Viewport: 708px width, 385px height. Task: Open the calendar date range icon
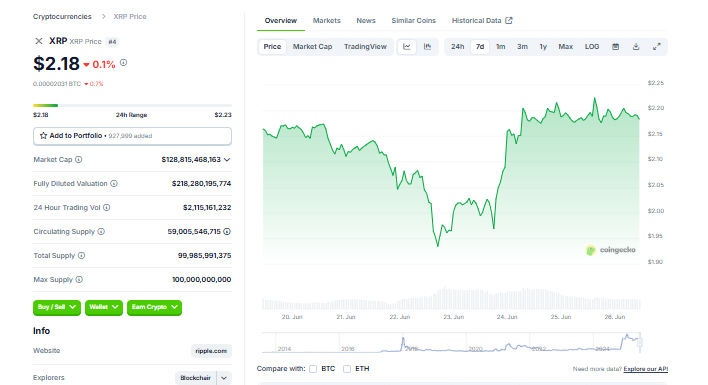click(x=615, y=46)
